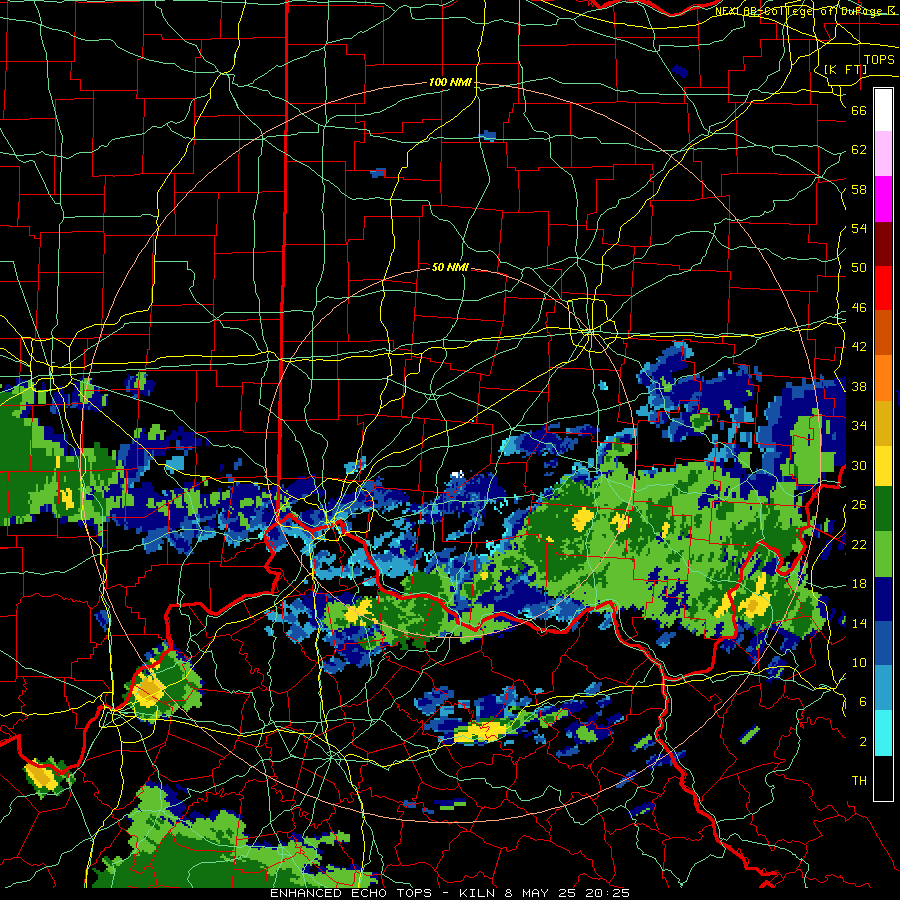Click the bright red swatch of the color scale
The height and width of the screenshot is (900, 900).
[883, 289]
